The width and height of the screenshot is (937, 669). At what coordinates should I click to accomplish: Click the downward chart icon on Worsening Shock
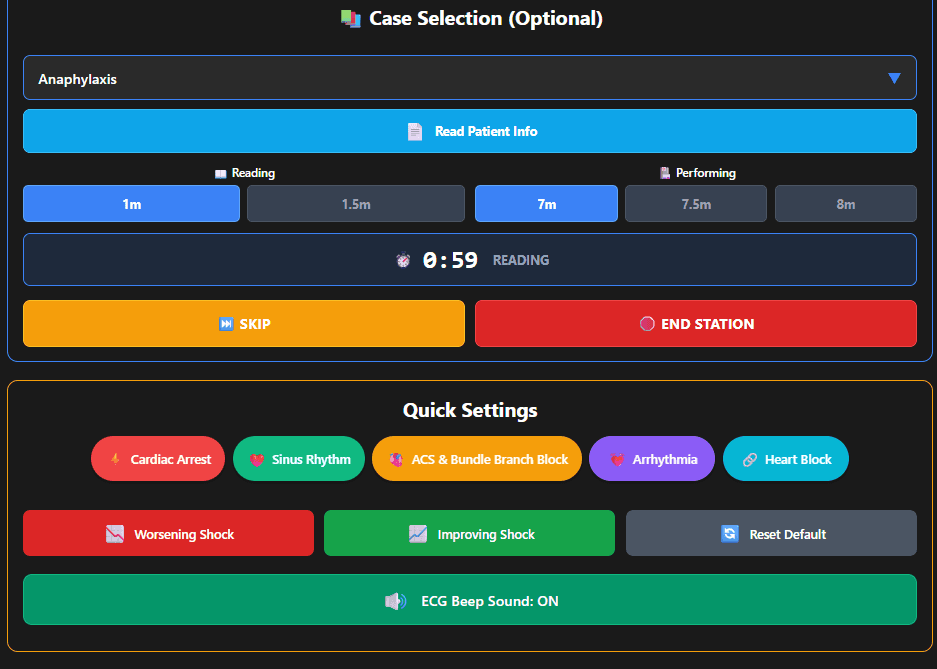tap(113, 533)
